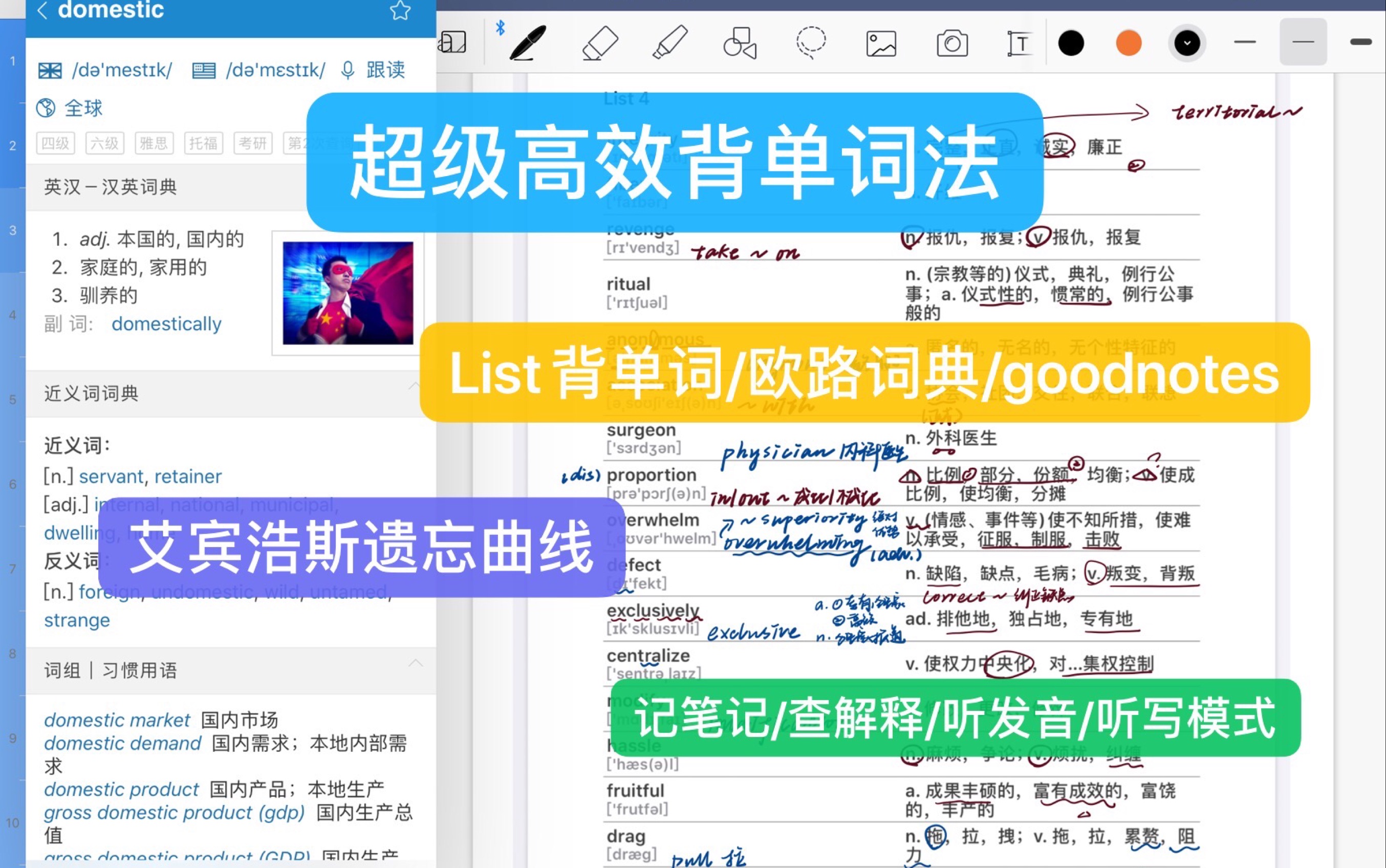Image resolution: width=1386 pixels, height=868 pixels.
Task: Select the 托福 exam tag
Action: 204,143
